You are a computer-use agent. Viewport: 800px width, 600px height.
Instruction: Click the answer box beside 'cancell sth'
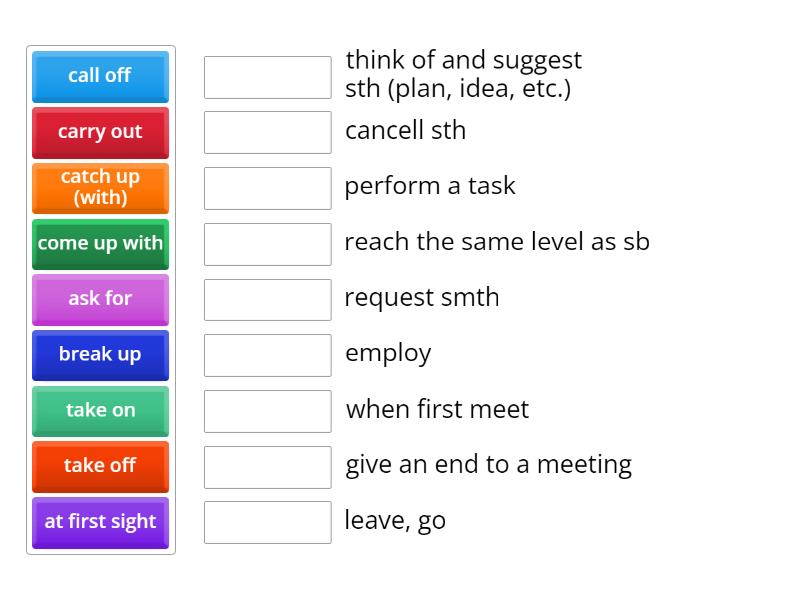pos(267,131)
